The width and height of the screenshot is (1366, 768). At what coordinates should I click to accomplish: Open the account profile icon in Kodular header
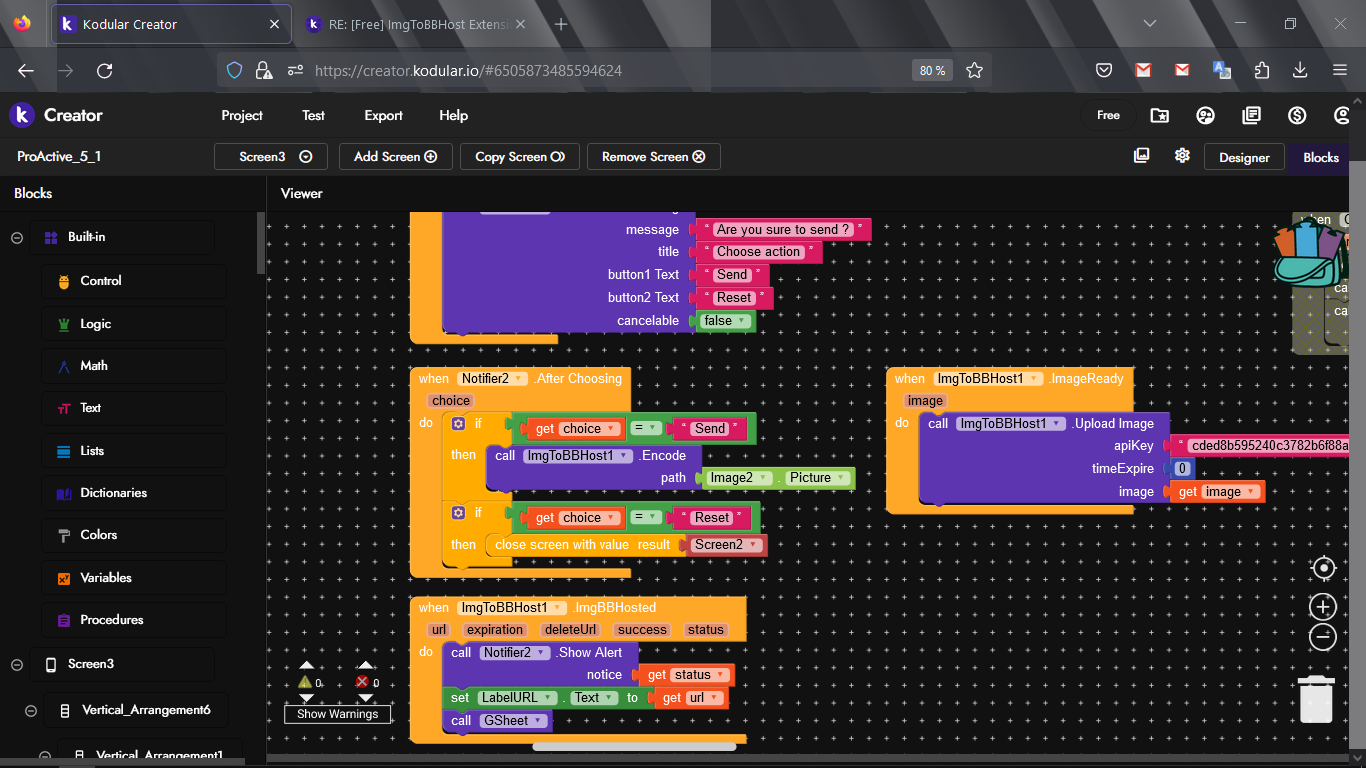click(1343, 115)
